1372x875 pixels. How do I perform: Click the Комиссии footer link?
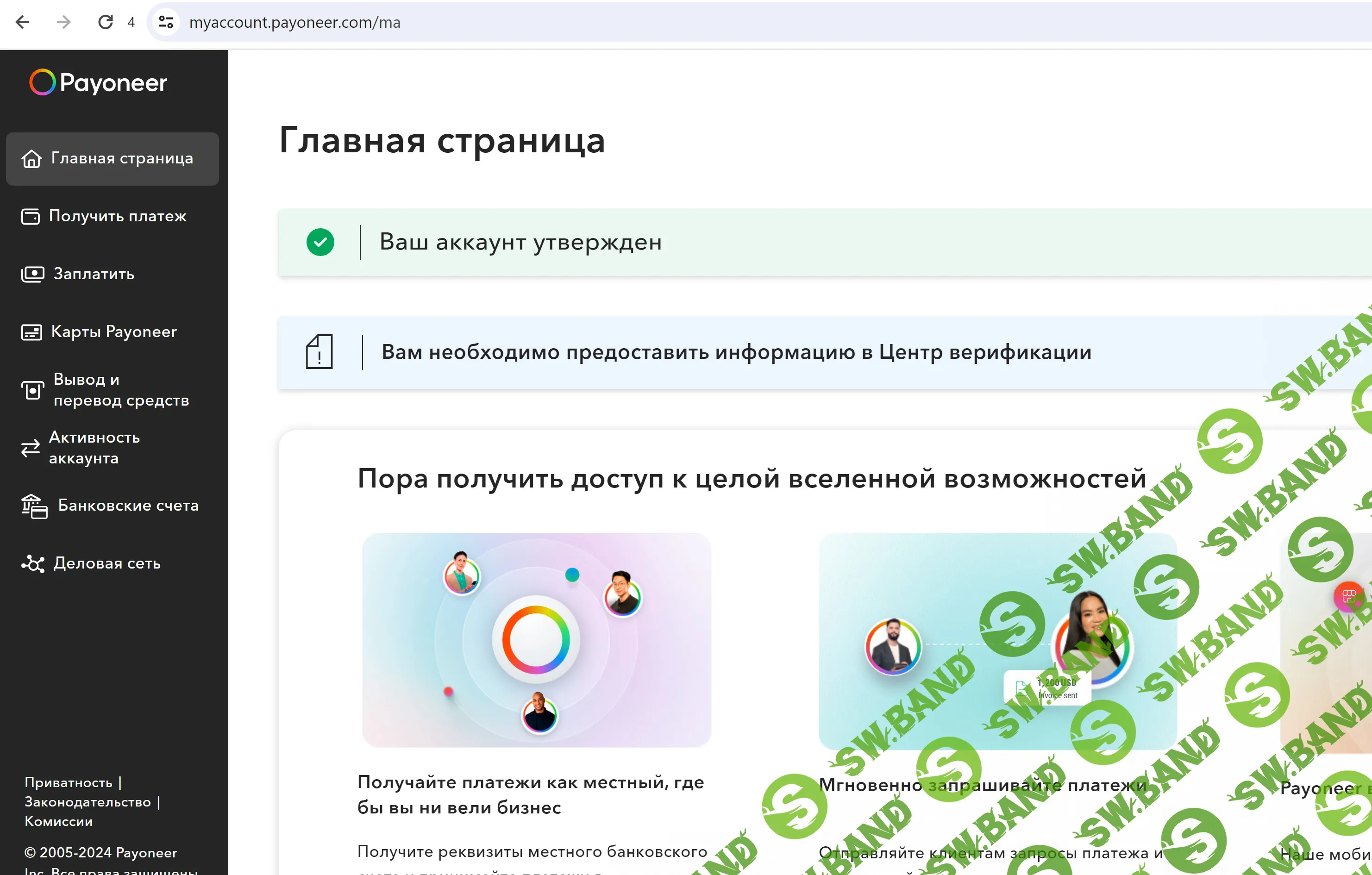tap(59, 821)
